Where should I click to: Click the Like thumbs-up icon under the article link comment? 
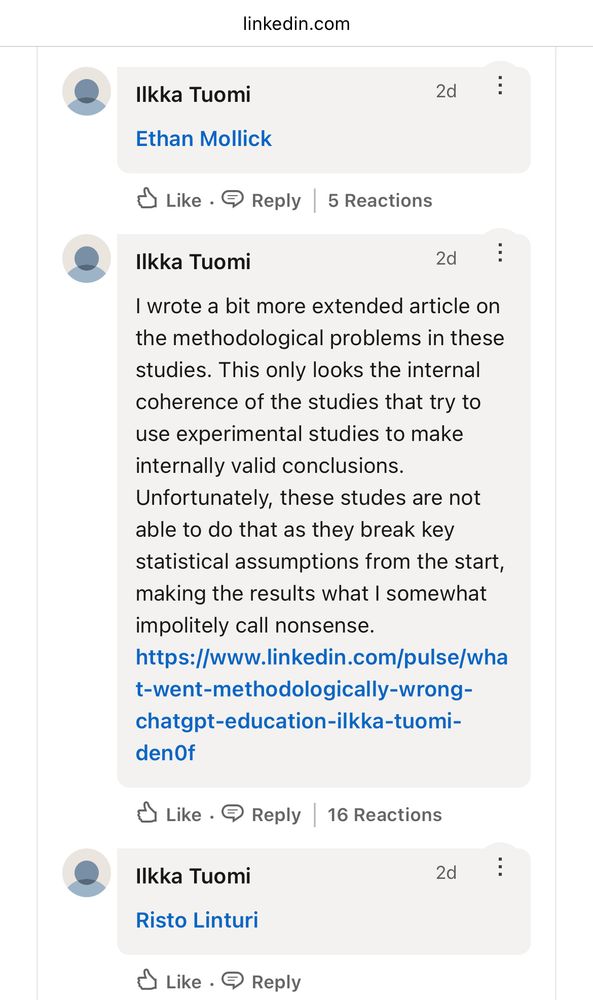coord(147,813)
